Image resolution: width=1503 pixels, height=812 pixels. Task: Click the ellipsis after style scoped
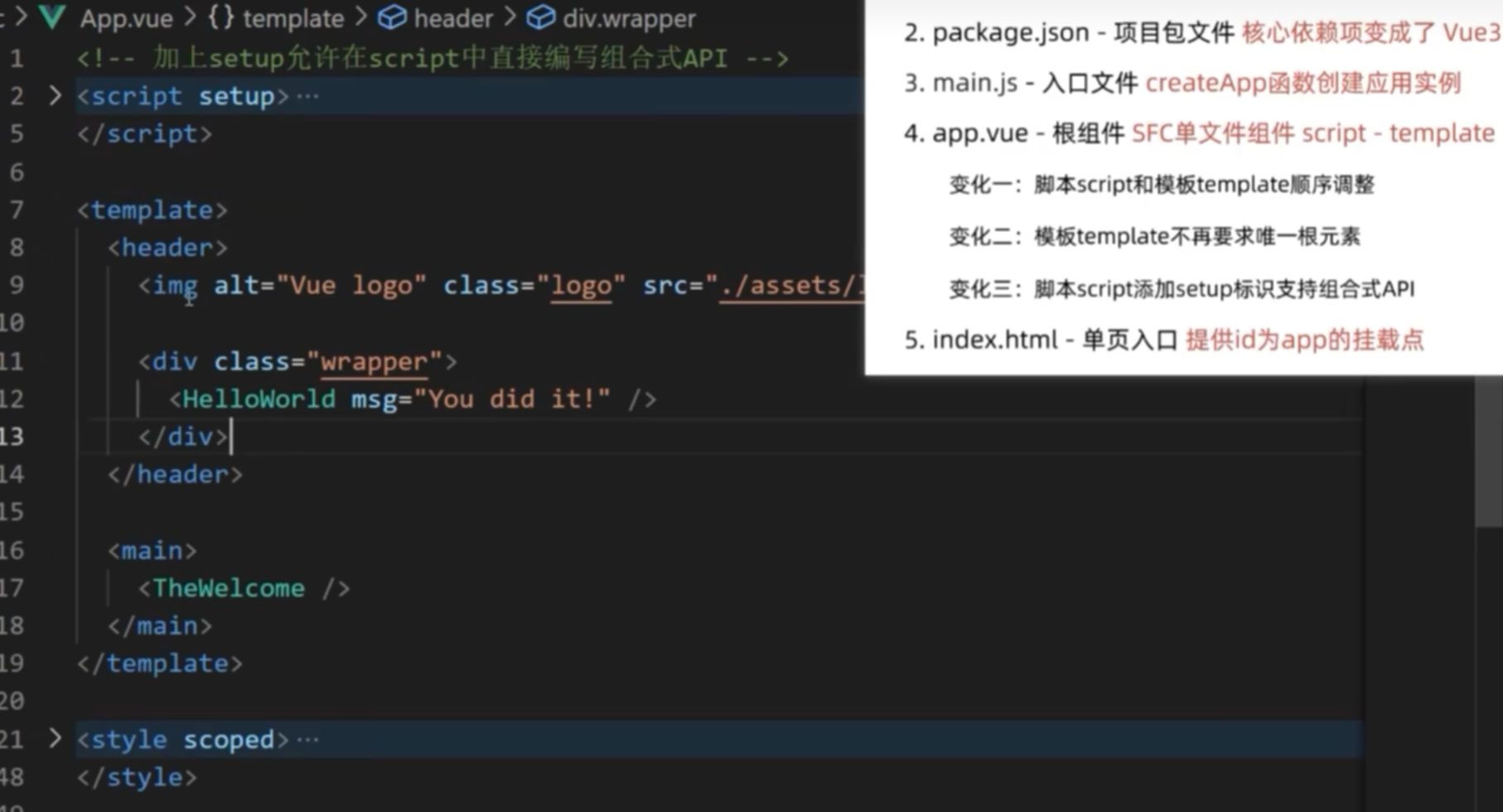point(307,739)
